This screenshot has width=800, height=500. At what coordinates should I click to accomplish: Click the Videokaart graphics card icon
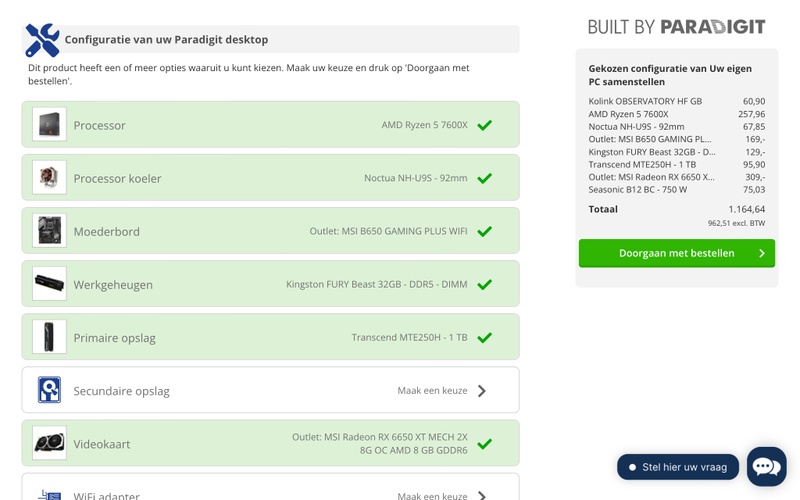pos(49,443)
